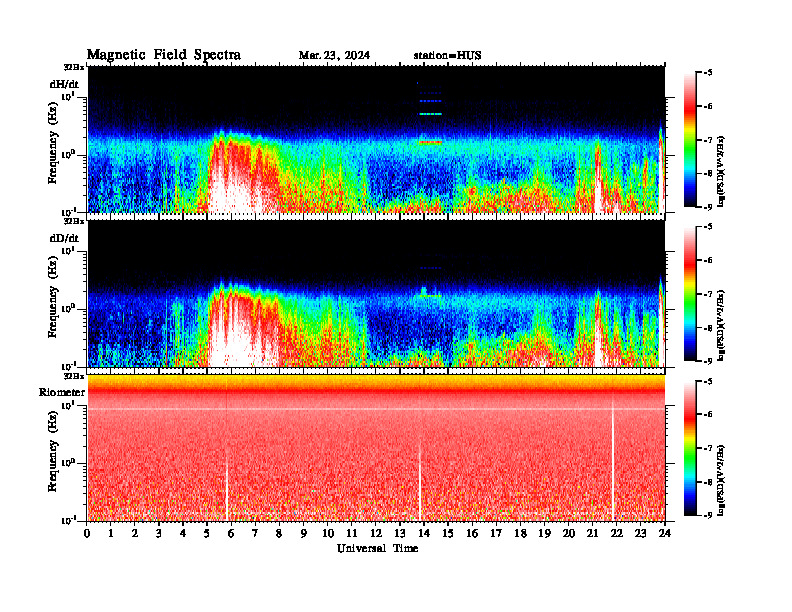
Task: Click hour "13" on the Universal Time axis
Action: tap(400, 533)
